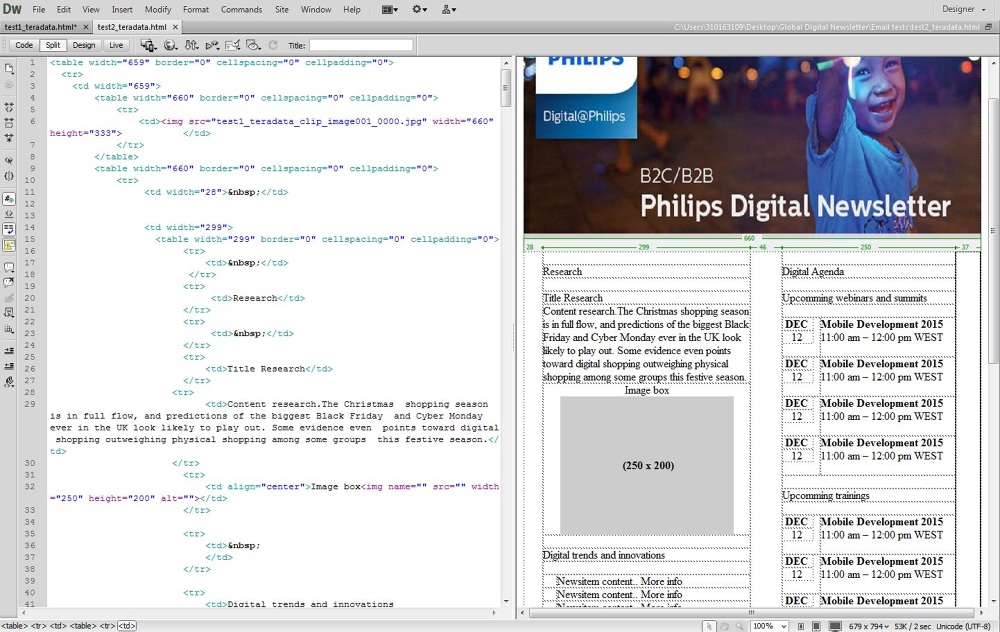Toggle Word Wrap in the coding toolbar

9,227
